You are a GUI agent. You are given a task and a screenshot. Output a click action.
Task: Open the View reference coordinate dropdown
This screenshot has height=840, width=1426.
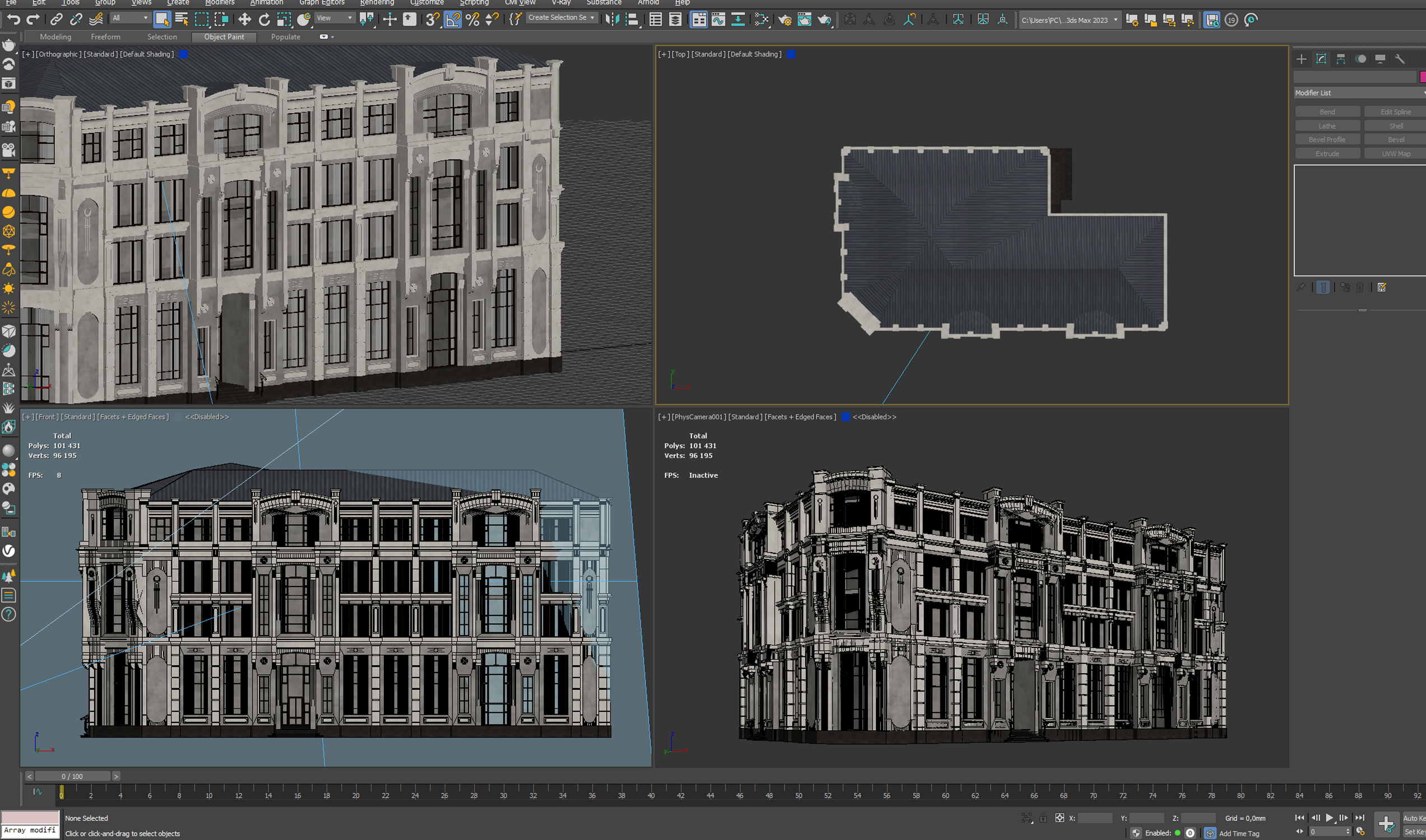334,18
